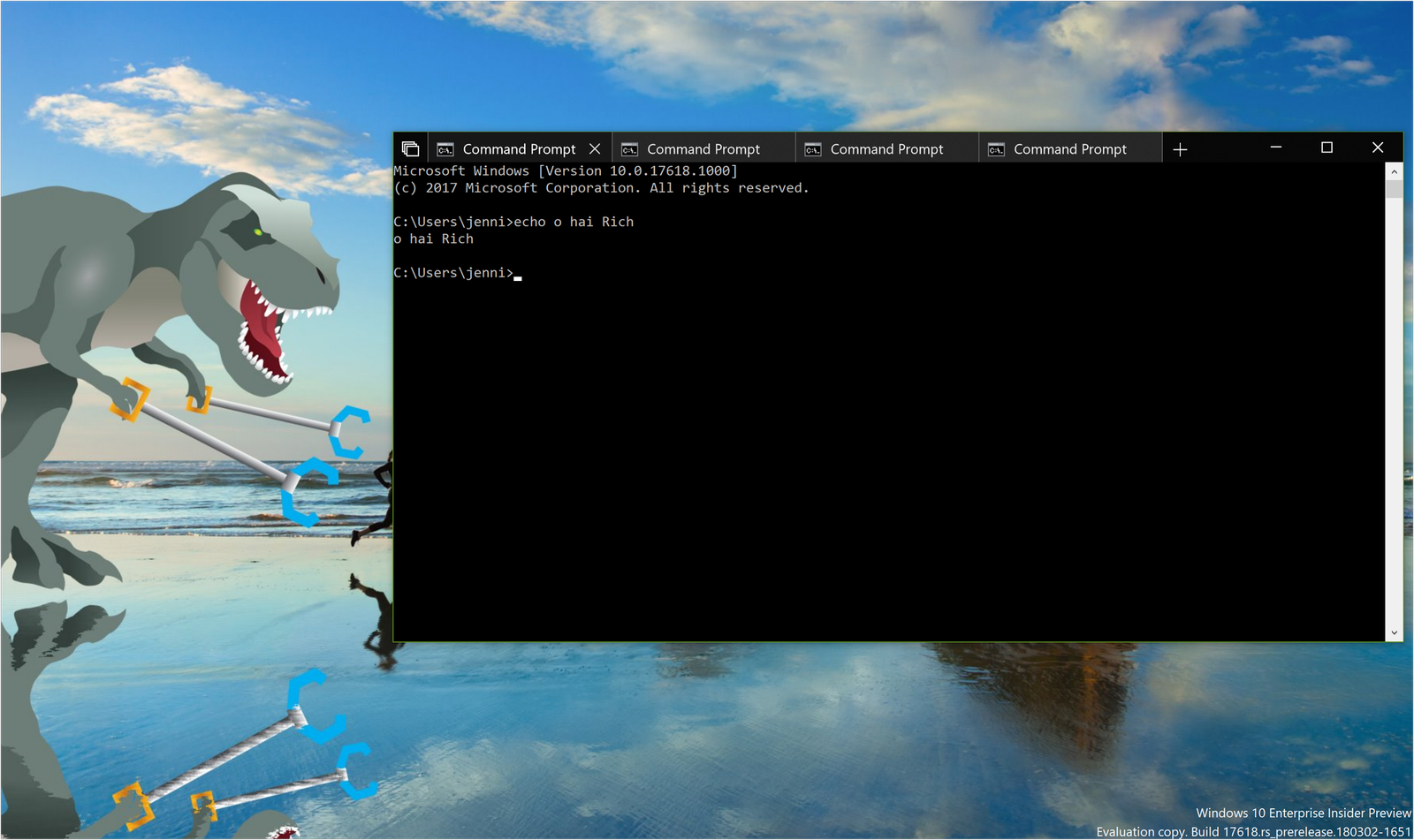Close the active Command Prompt tab
Image resolution: width=1414 pixels, height=840 pixels.
pyautogui.click(x=595, y=148)
